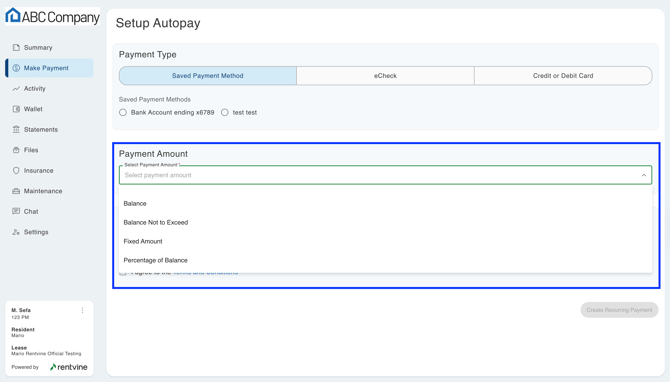Switch to Saved Payment Method tab
The height and width of the screenshot is (382, 670).
208,76
